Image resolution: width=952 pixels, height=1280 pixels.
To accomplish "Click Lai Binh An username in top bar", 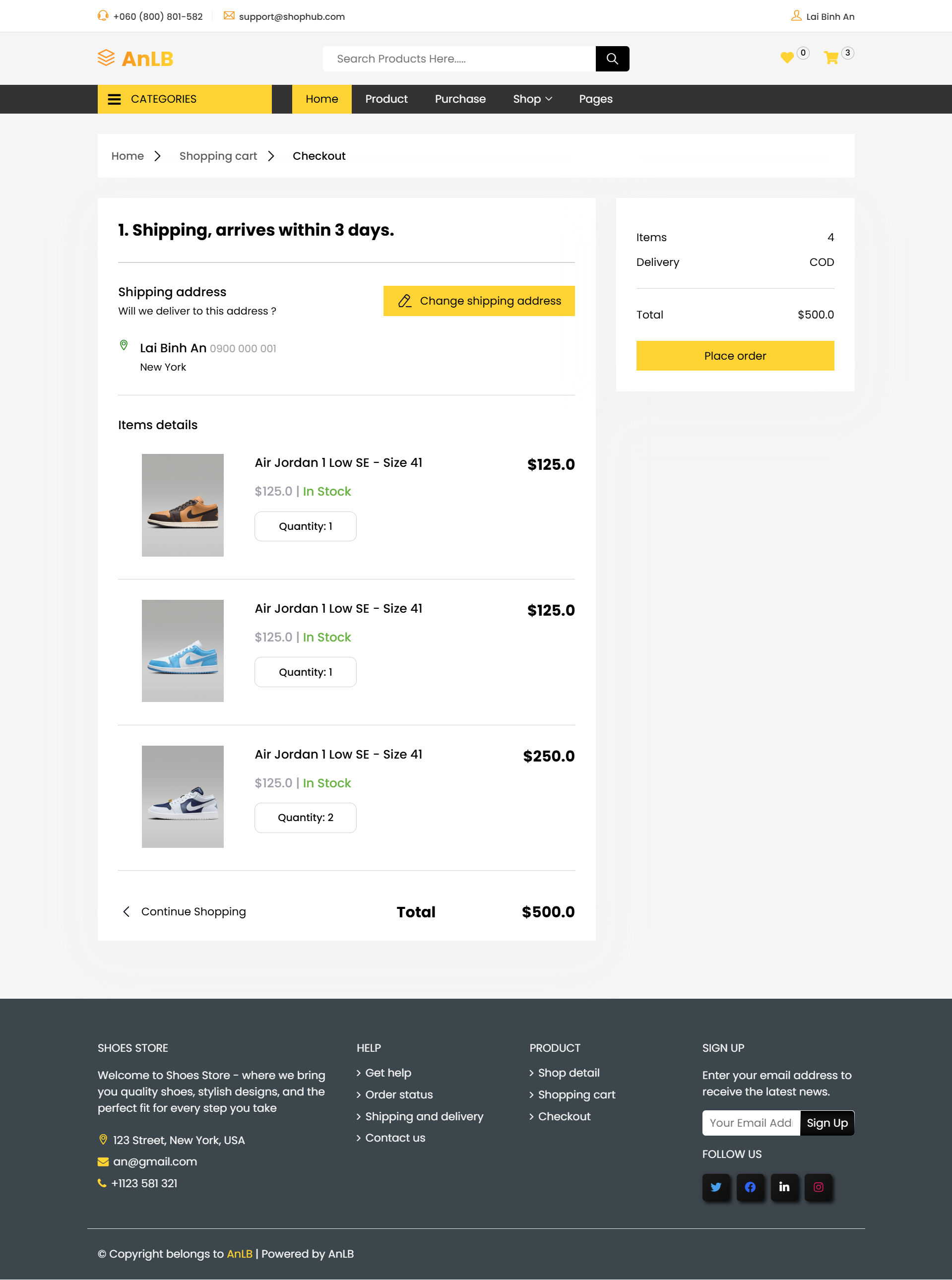I will [830, 17].
